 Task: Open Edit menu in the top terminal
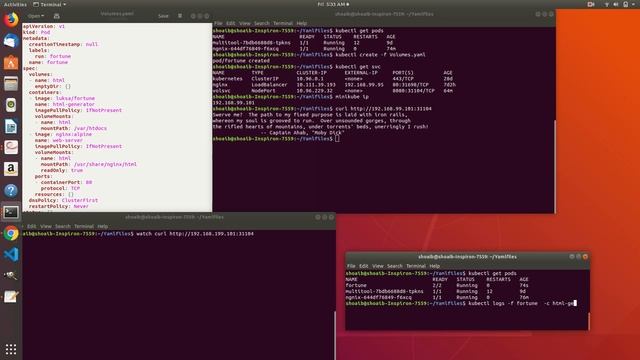pyautogui.click(x=231, y=23)
